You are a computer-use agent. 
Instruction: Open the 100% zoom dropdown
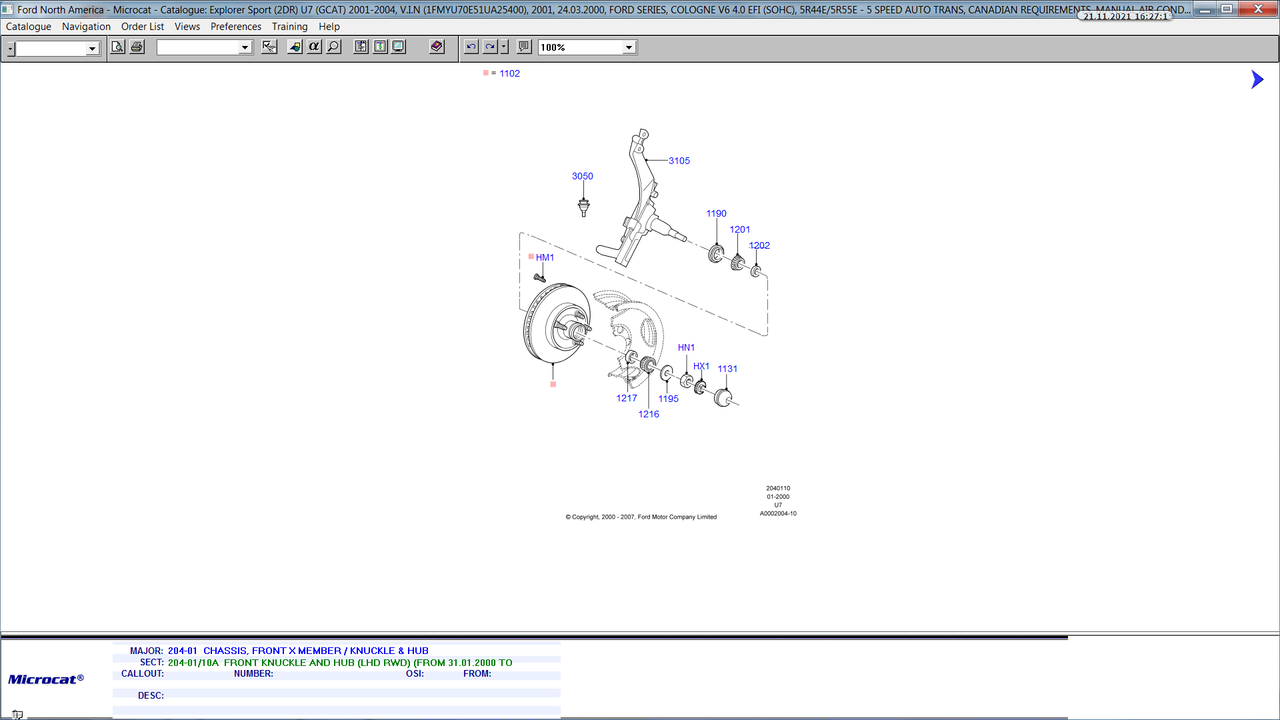[629, 48]
